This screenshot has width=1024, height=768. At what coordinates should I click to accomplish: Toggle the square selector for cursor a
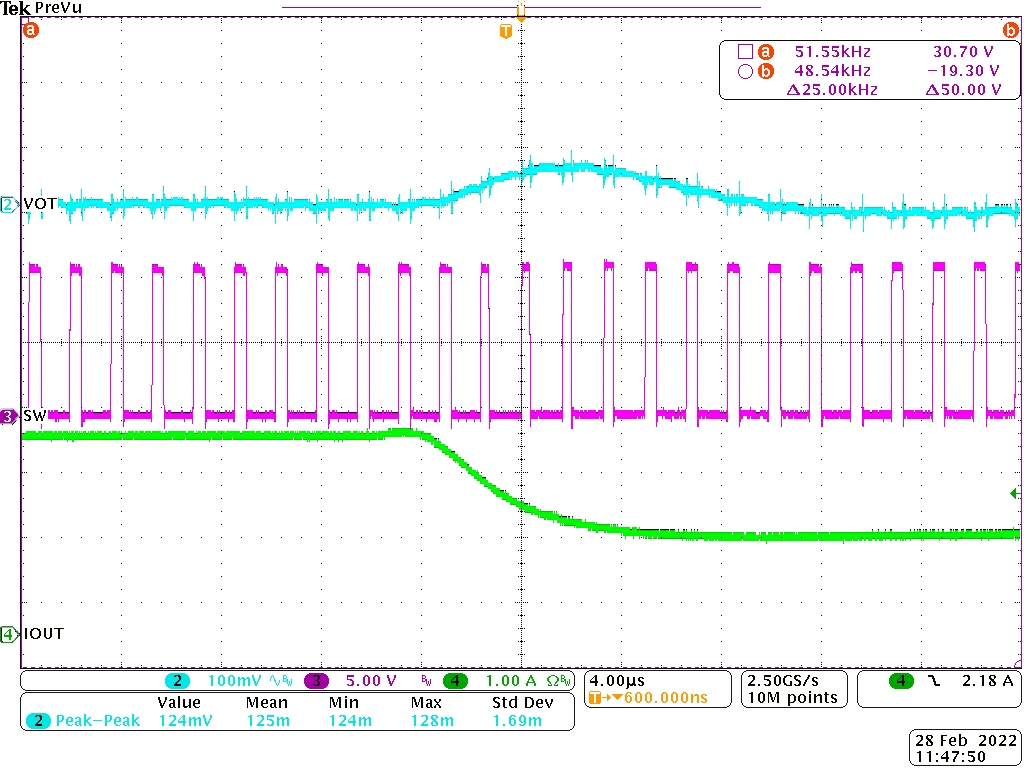coord(745,51)
